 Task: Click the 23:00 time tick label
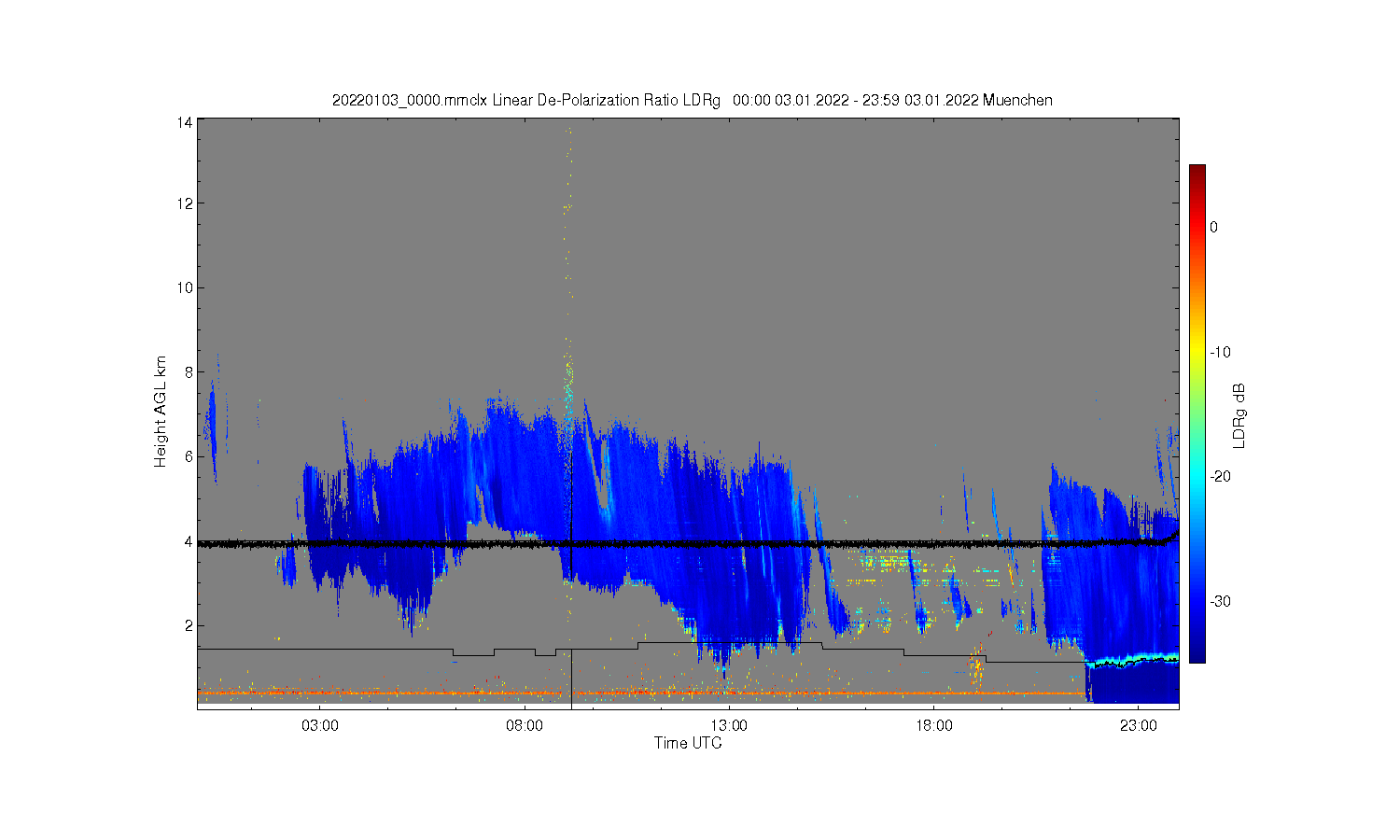coord(1138,726)
